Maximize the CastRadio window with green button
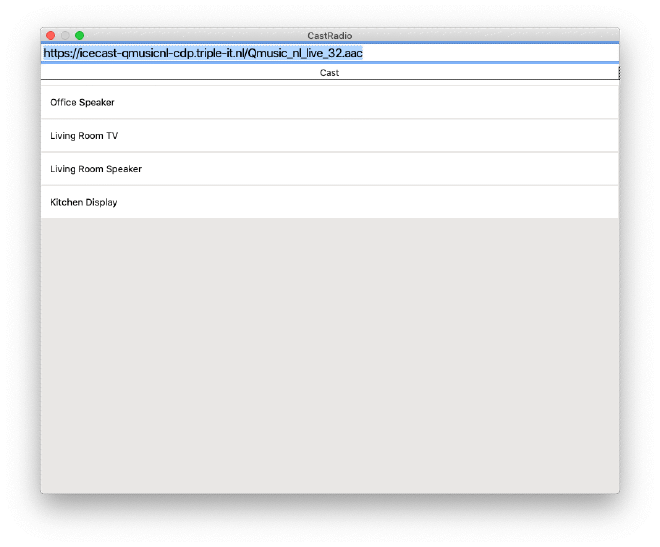This screenshot has height=547, width=660. click(79, 35)
